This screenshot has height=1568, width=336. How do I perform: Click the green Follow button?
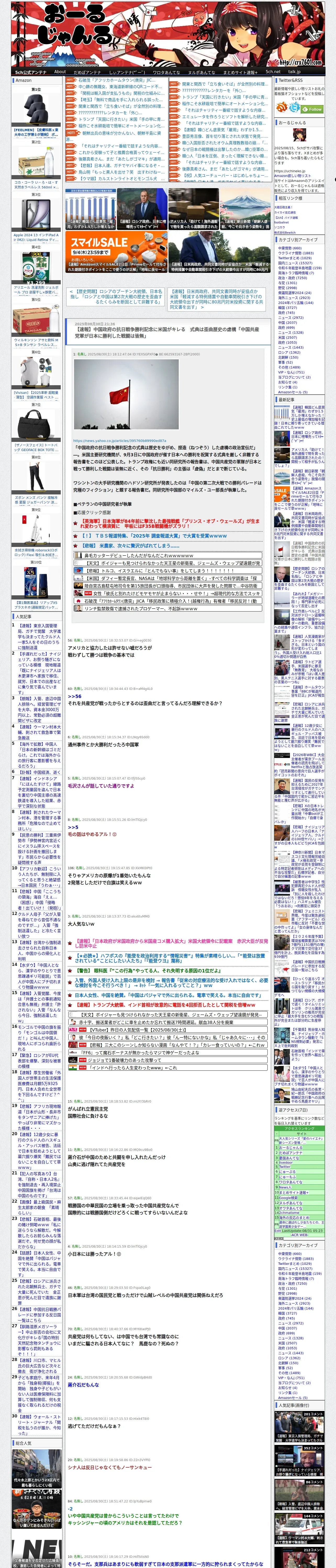point(313,109)
